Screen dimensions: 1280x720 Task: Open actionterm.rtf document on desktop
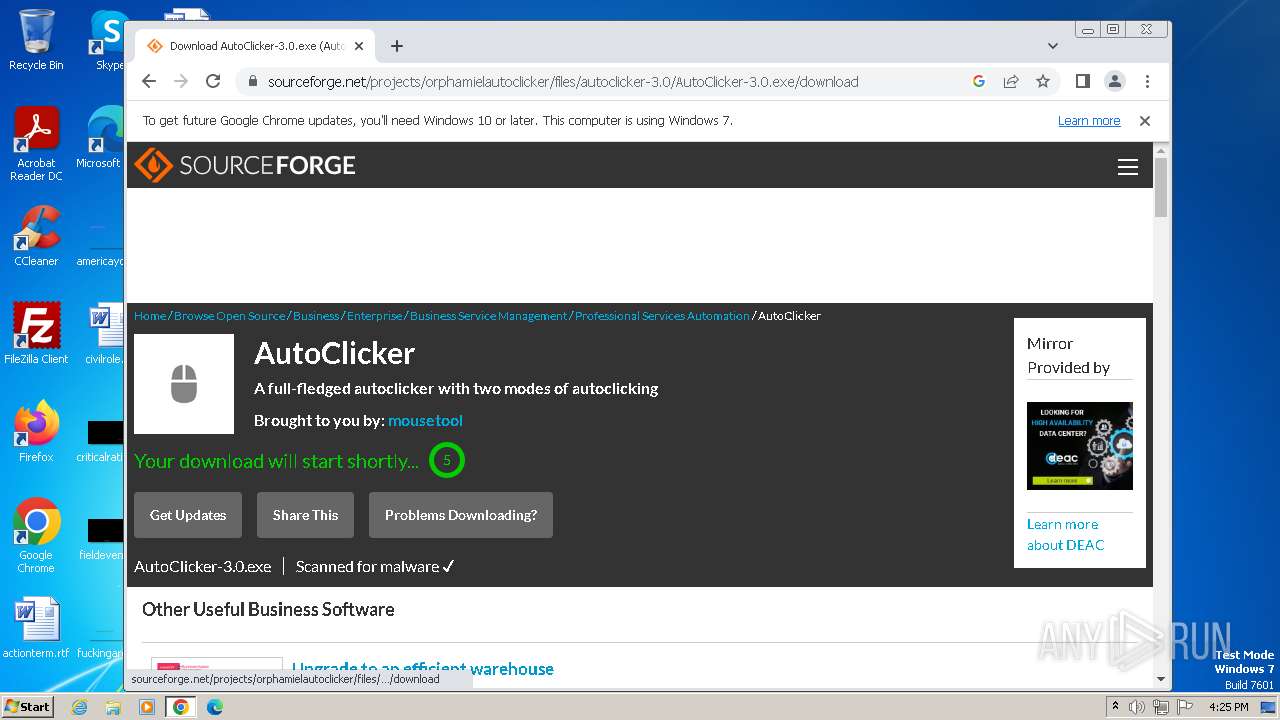[36, 628]
